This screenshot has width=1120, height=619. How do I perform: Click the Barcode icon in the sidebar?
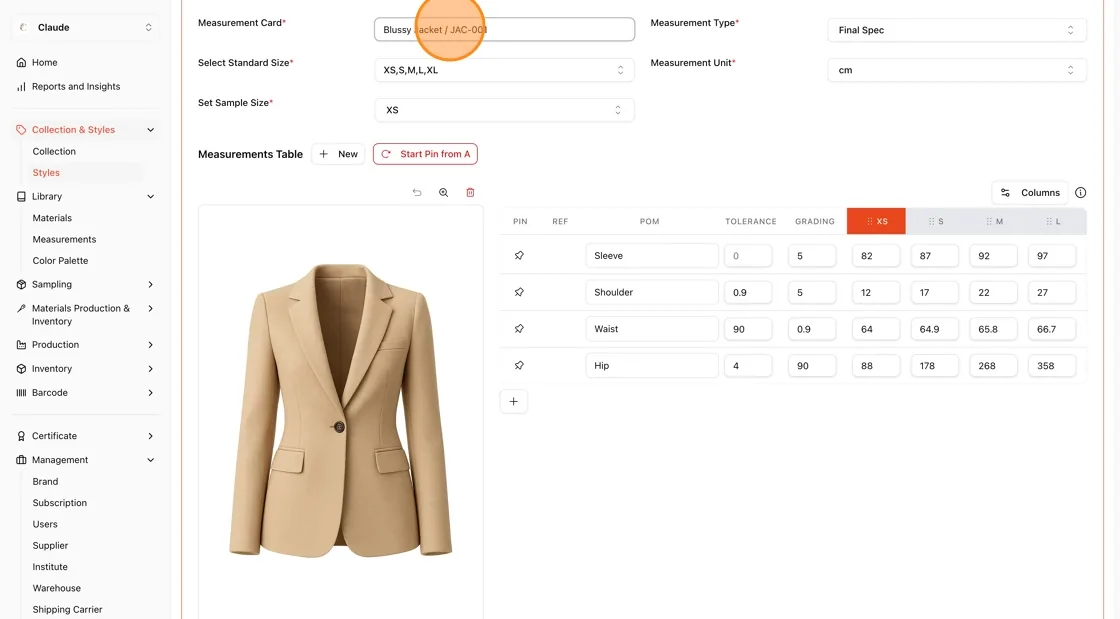coord(21,393)
